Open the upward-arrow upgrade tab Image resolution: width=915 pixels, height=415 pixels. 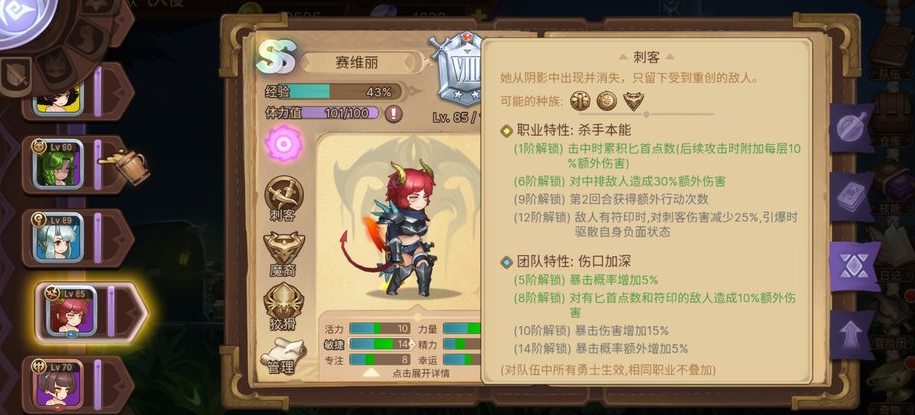pyautogui.click(x=851, y=335)
